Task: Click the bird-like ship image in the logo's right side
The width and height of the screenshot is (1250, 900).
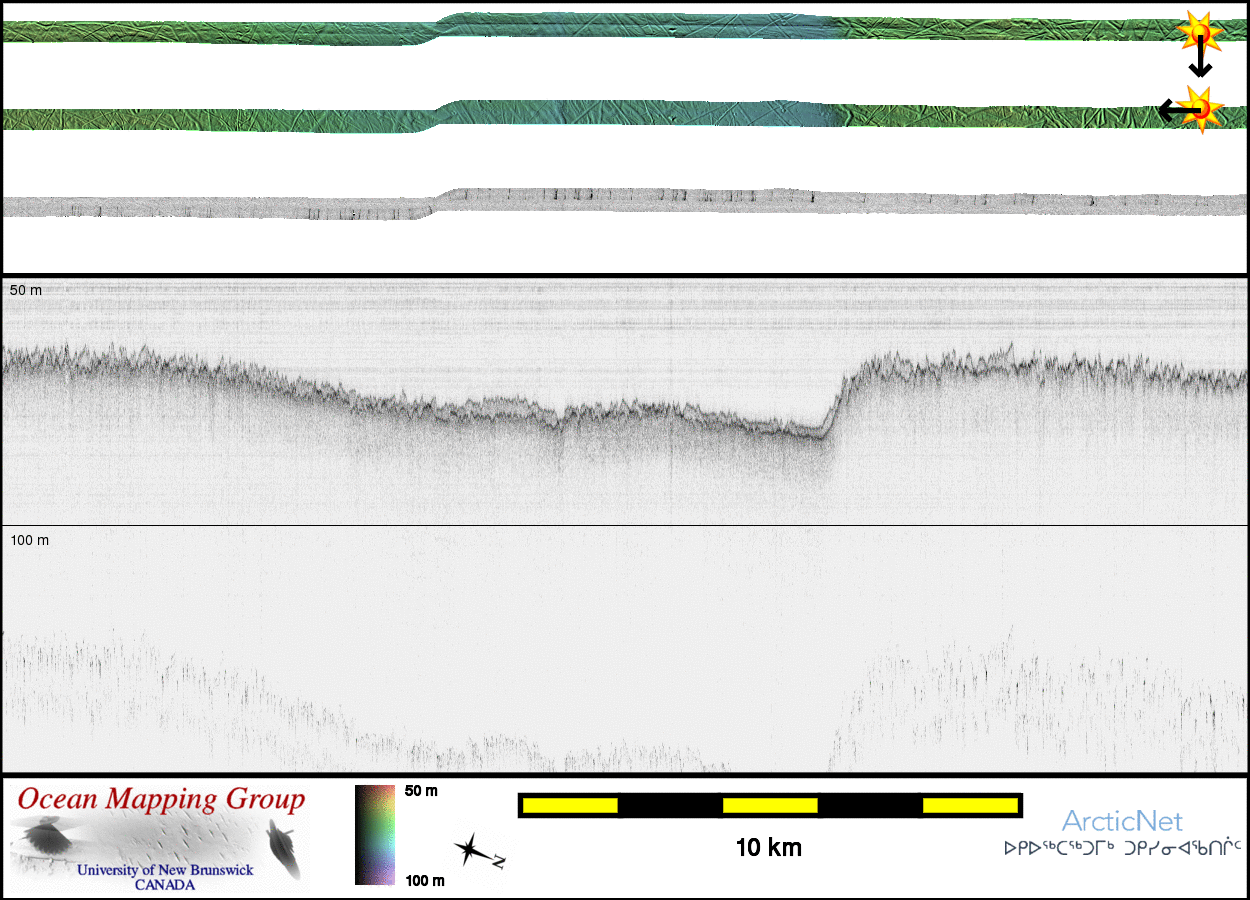Action: (x=282, y=848)
